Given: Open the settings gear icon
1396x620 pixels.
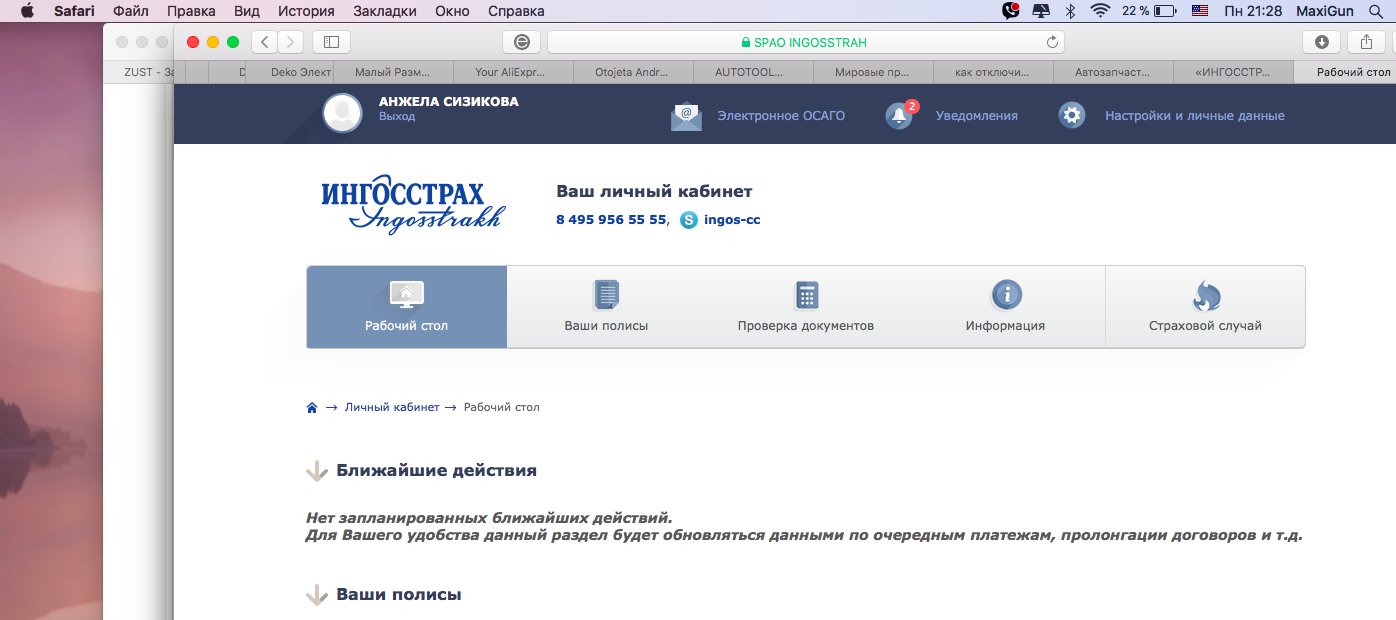Looking at the screenshot, I should pos(1072,115).
